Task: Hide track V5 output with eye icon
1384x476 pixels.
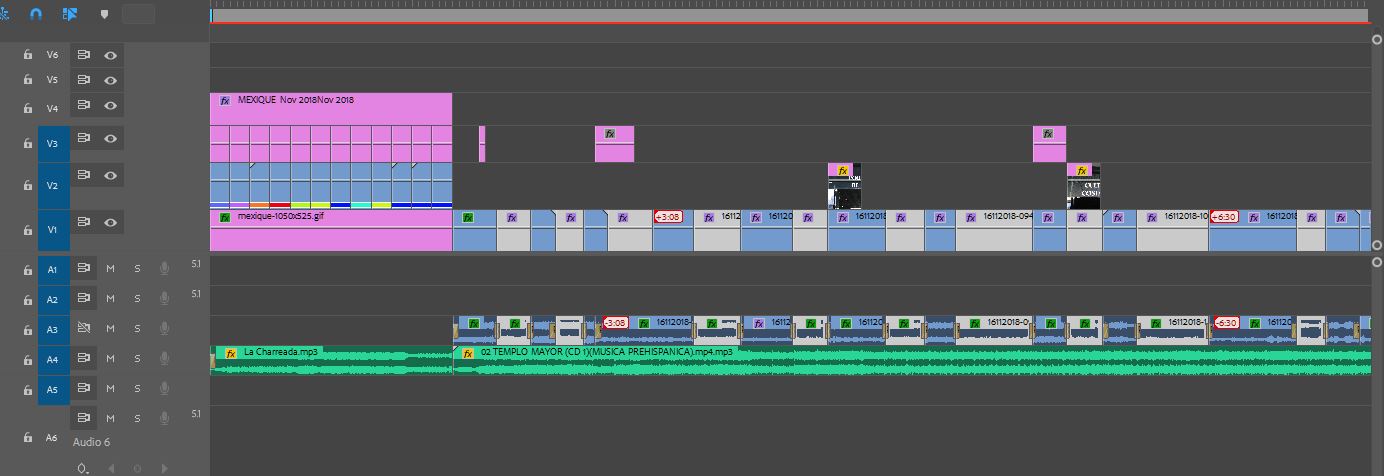Action: click(x=110, y=80)
